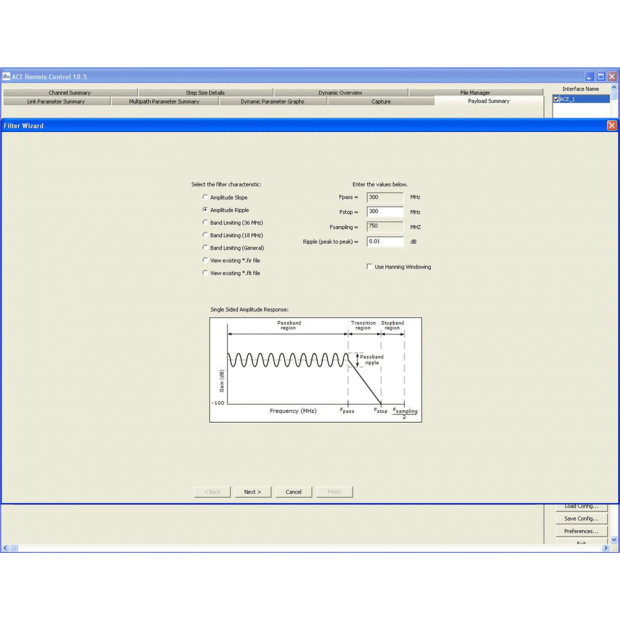This screenshot has width=620, height=620.
Task: Click the horizontal scrollbar's left arrow
Action: click(x=5, y=548)
